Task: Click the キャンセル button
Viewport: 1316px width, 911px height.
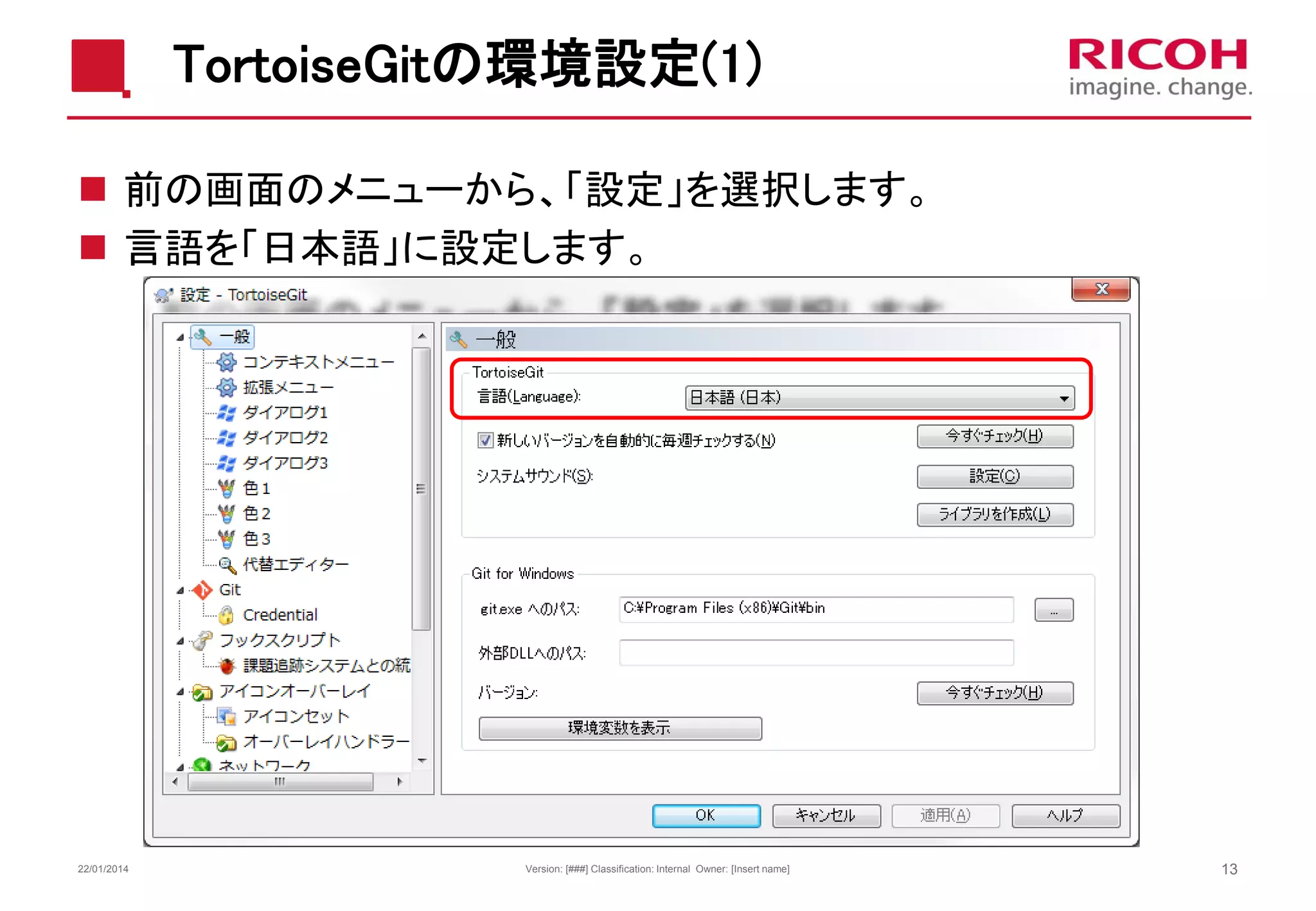Action: coord(826,816)
